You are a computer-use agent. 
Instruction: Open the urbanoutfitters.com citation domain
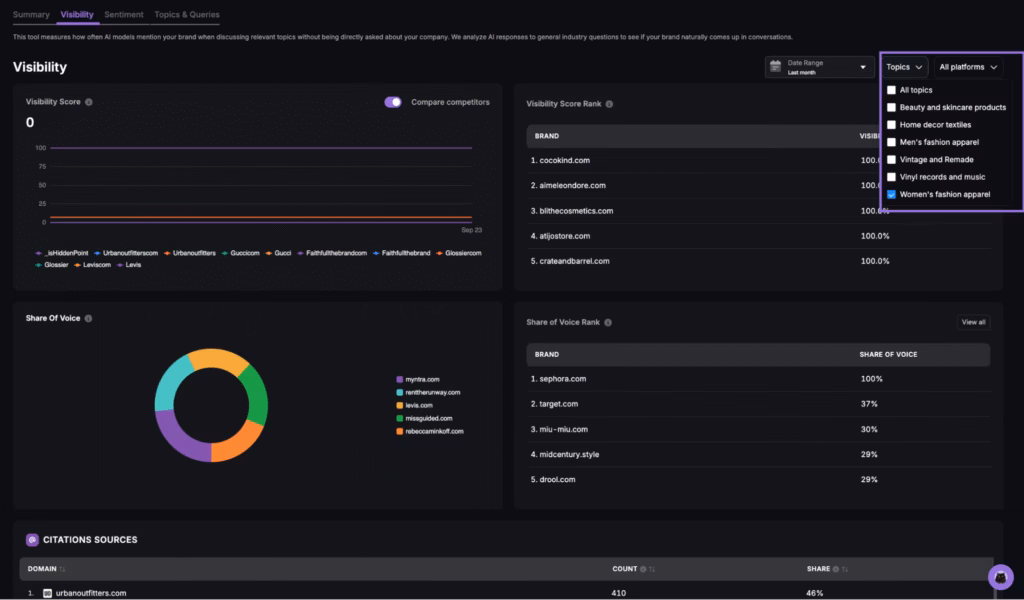(90, 593)
